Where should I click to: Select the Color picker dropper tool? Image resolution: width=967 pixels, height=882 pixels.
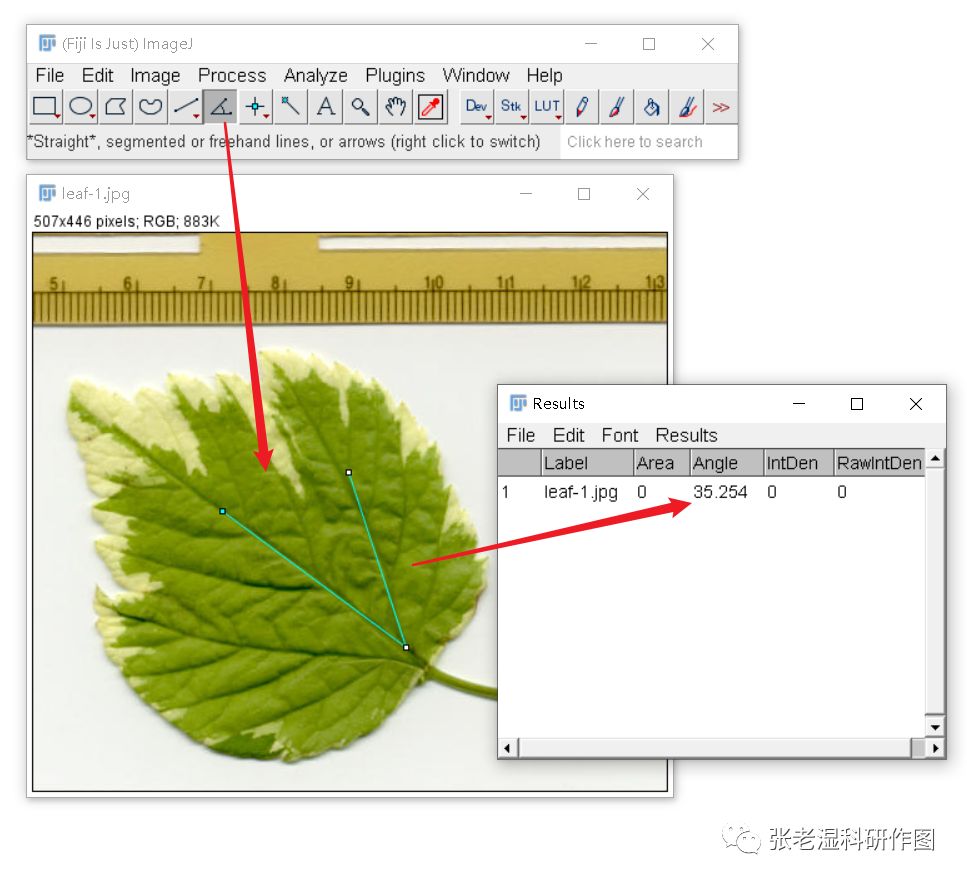point(430,107)
